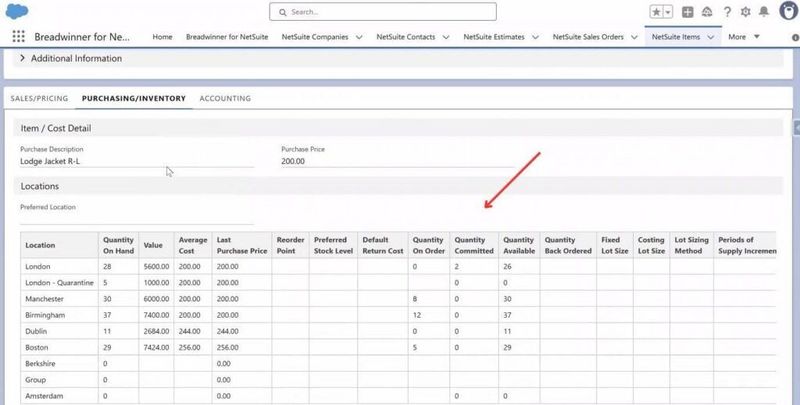
Task: Click the Purchase Price value 200.00
Action: (293, 161)
